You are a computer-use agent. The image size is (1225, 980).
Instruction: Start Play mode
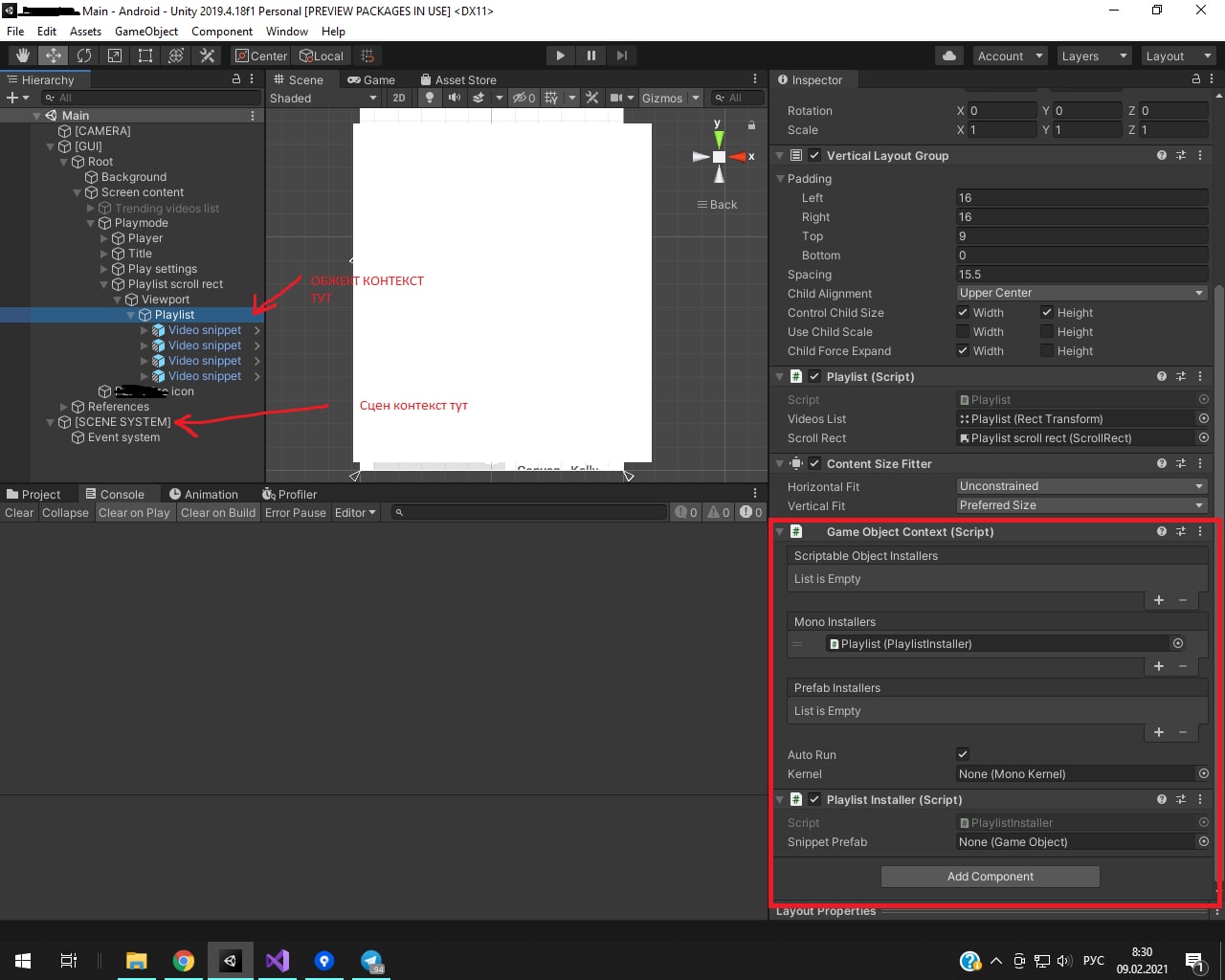pos(561,56)
